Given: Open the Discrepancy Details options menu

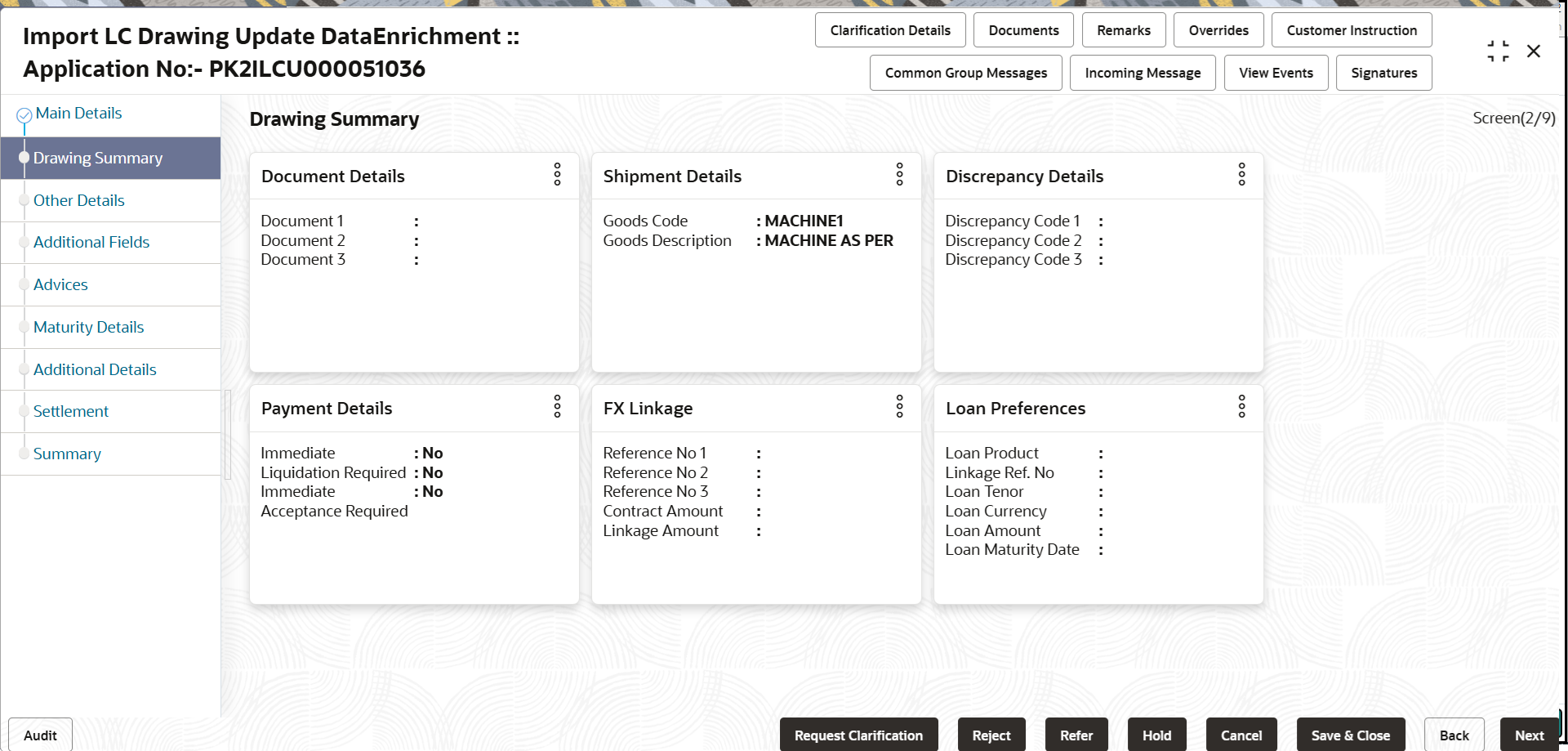Looking at the screenshot, I should pos(1241,175).
